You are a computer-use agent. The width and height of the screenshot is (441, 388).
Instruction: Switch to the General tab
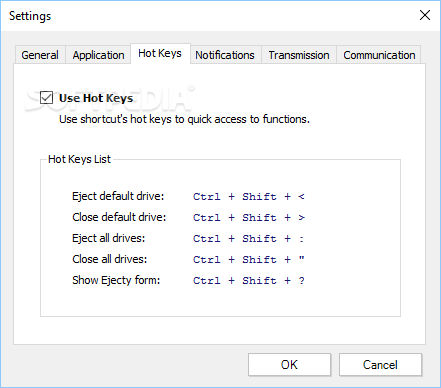click(x=40, y=55)
